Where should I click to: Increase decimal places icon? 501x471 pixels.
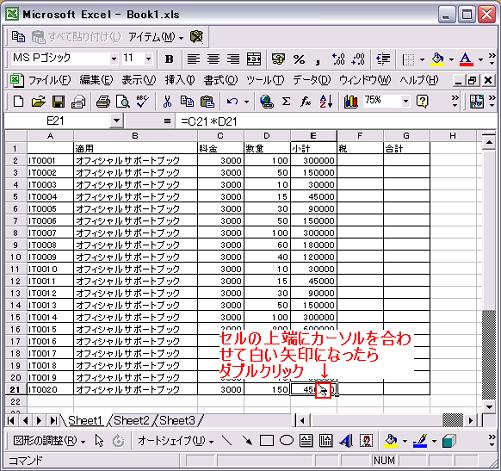[x=338, y=59]
